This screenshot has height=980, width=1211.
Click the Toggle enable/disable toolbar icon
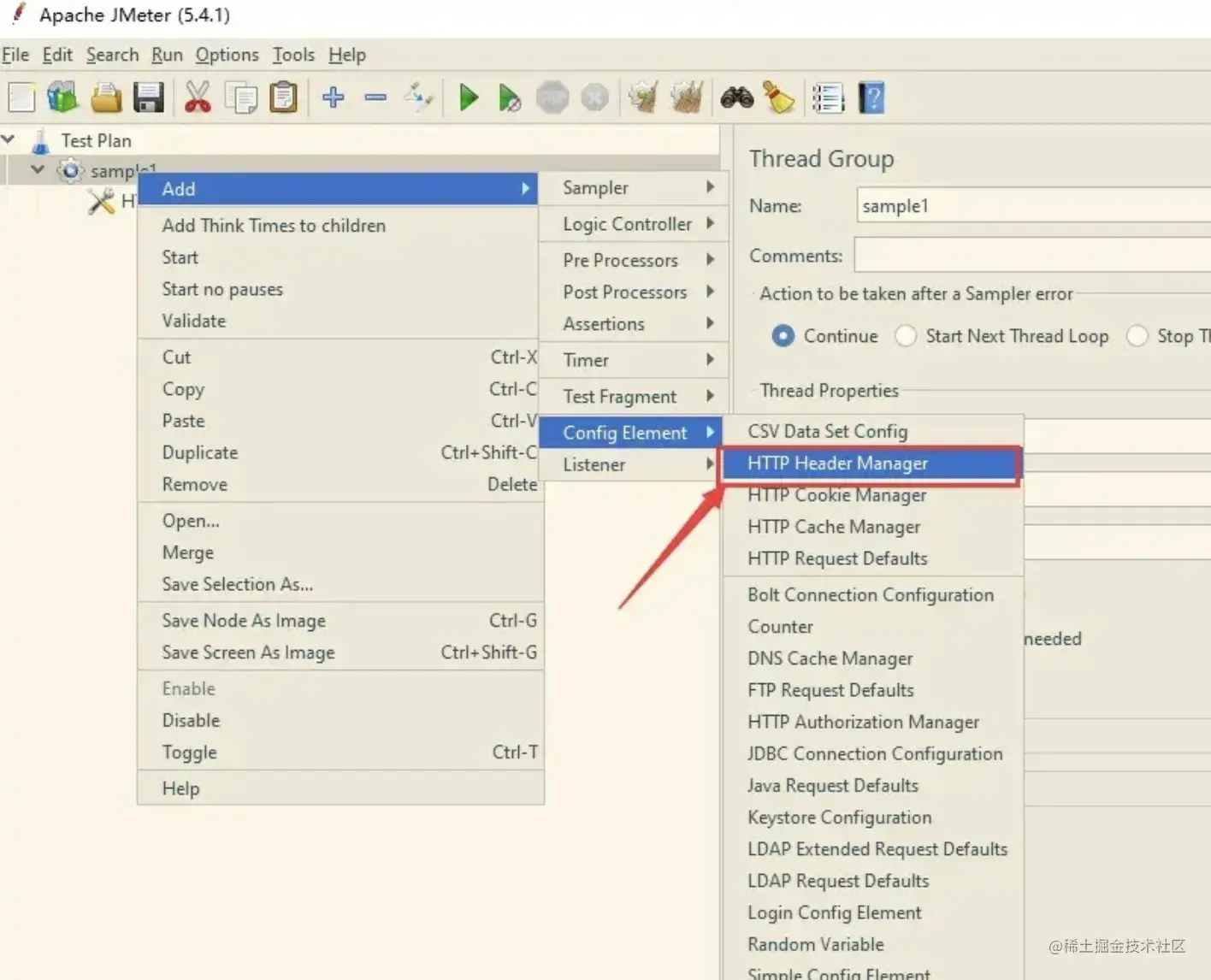coord(418,97)
